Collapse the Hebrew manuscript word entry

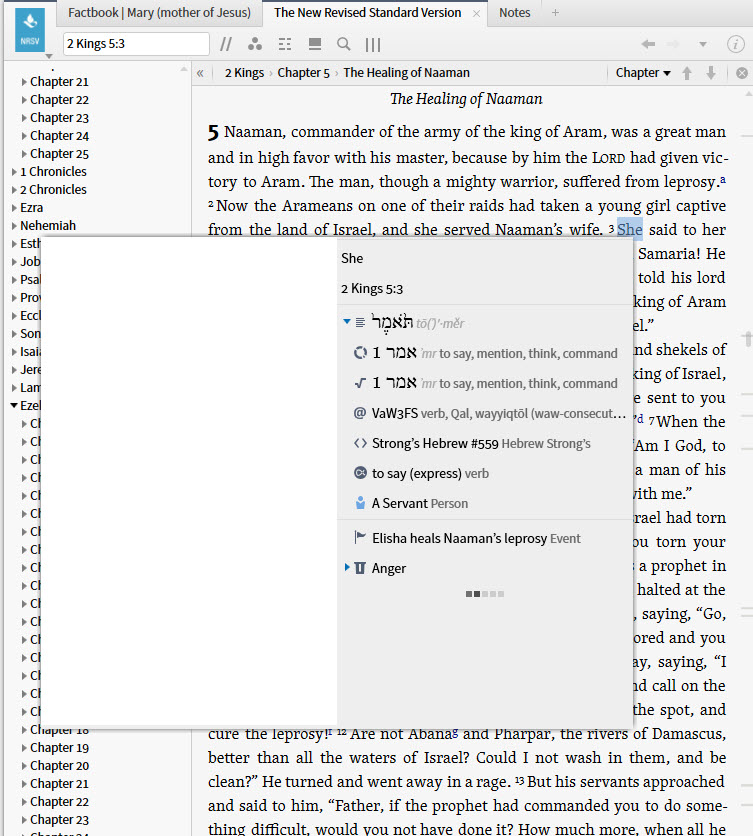pos(347,321)
